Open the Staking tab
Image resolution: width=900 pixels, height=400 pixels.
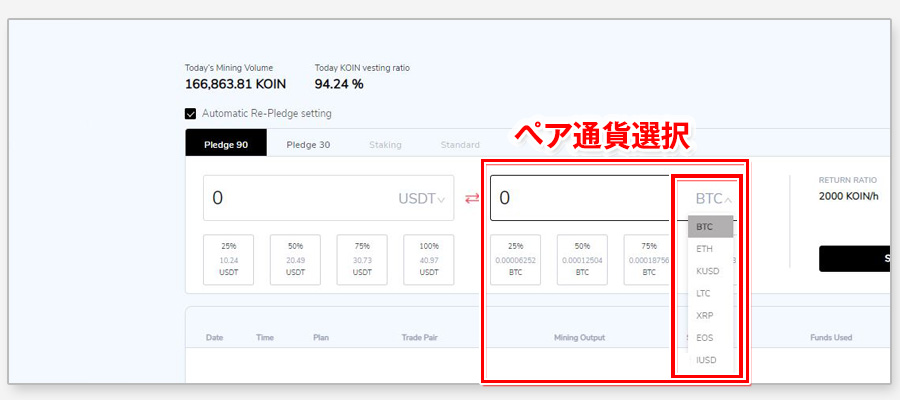[x=385, y=145]
